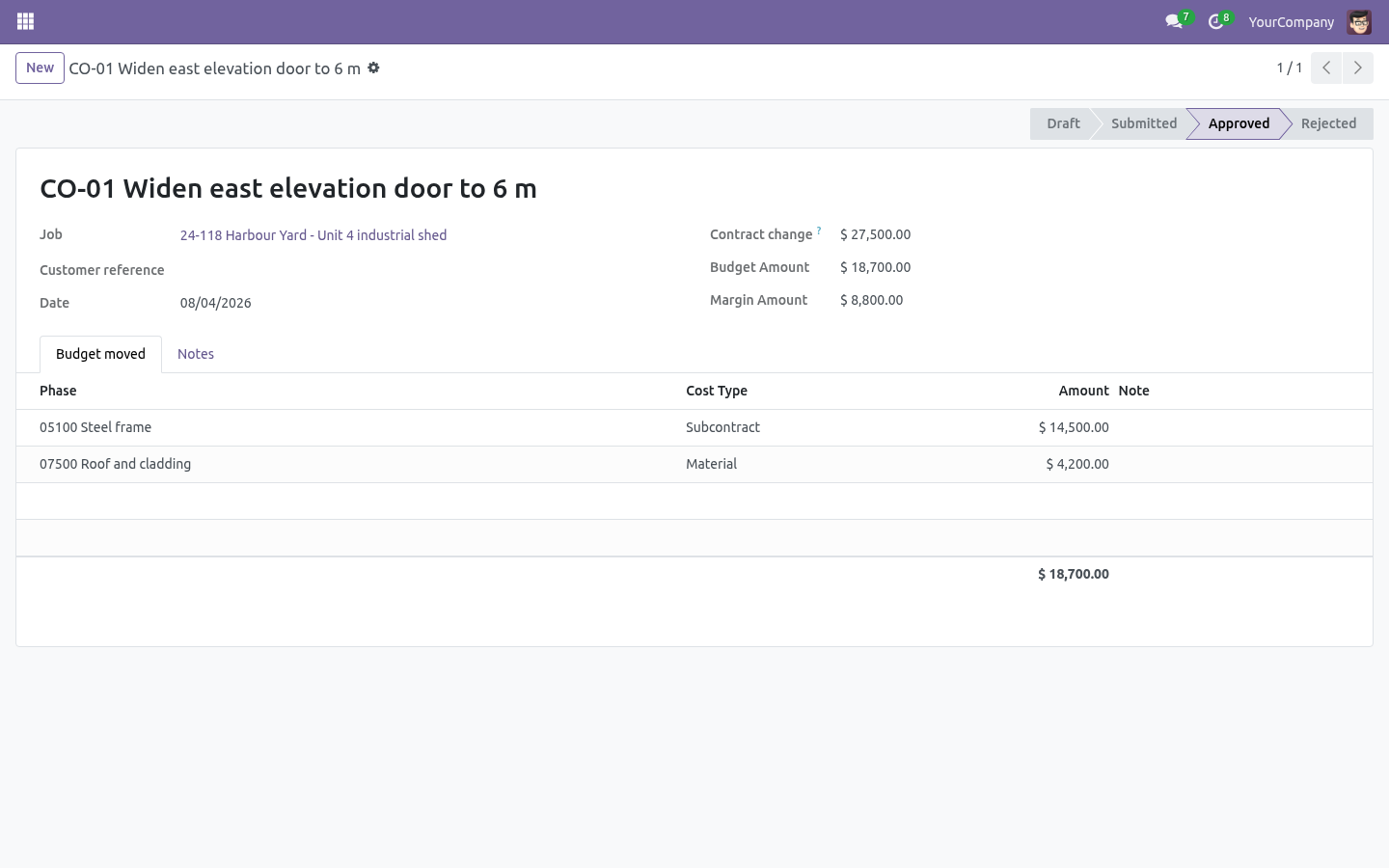The height and width of the screenshot is (868, 1389).
Task: Set status to Rejected
Action: coord(1328,123)
